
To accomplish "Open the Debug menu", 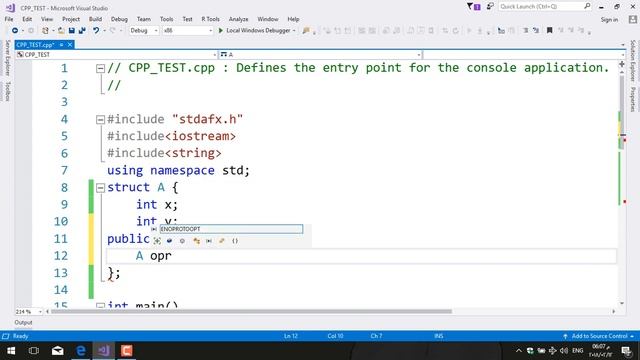I will (119, 19).
